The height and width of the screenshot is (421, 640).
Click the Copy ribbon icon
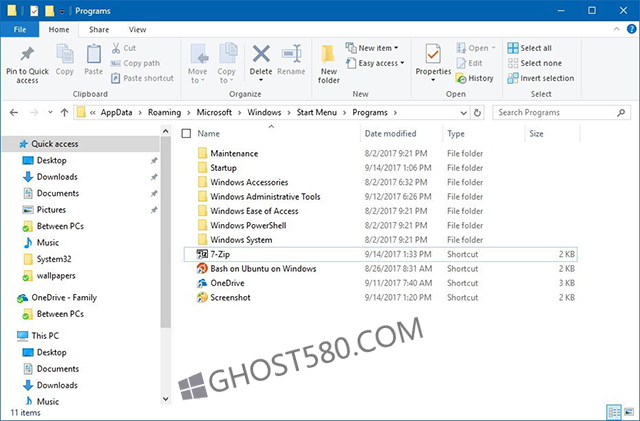[64, 54]
